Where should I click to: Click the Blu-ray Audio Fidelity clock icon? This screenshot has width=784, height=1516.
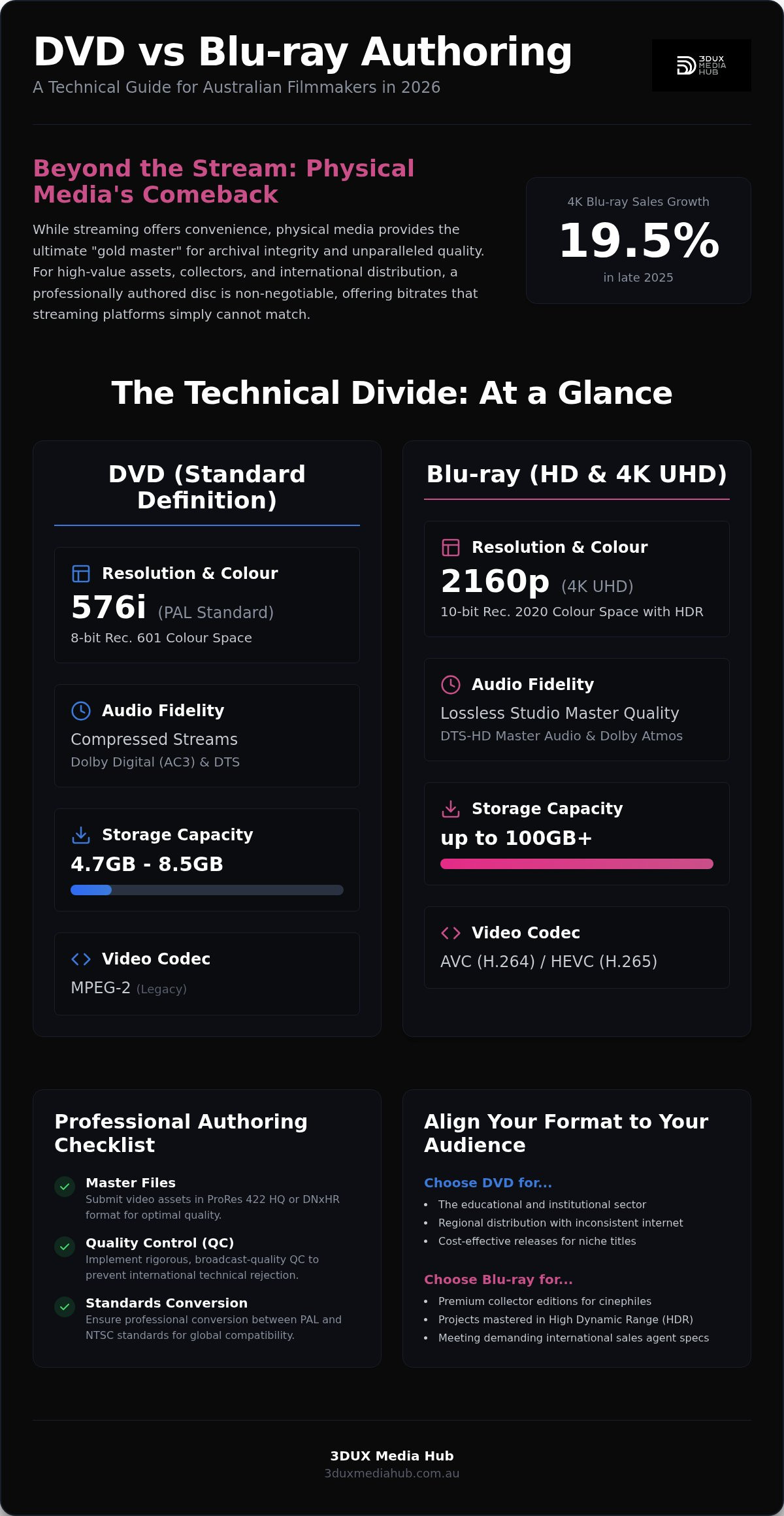point(451,685)
